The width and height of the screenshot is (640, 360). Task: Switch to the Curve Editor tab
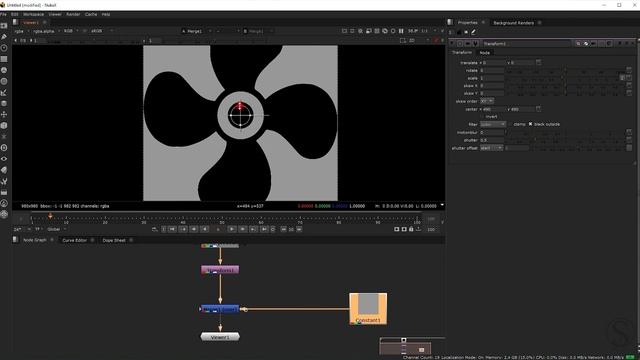(x=74, y=240)
